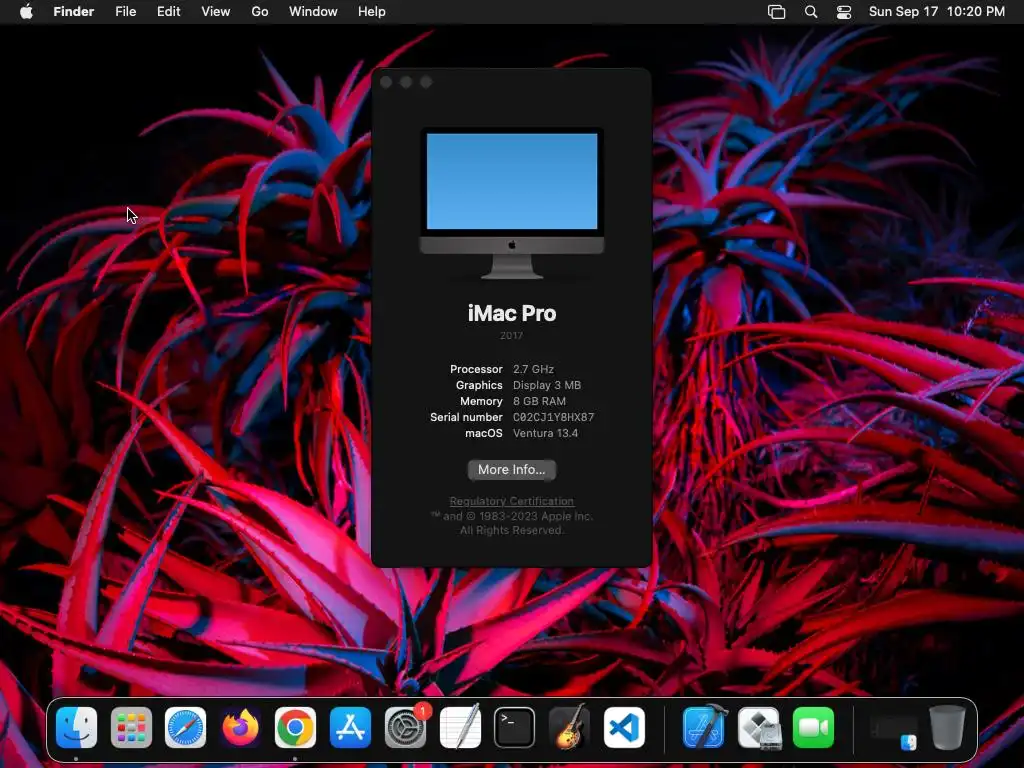
Task: Close the About This Mac window
Action: tap(386, 82)
